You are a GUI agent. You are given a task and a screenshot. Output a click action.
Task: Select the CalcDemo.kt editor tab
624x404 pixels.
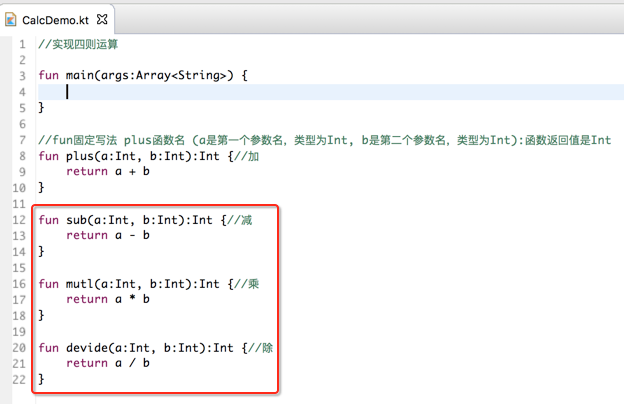click(x=56, y=20)
